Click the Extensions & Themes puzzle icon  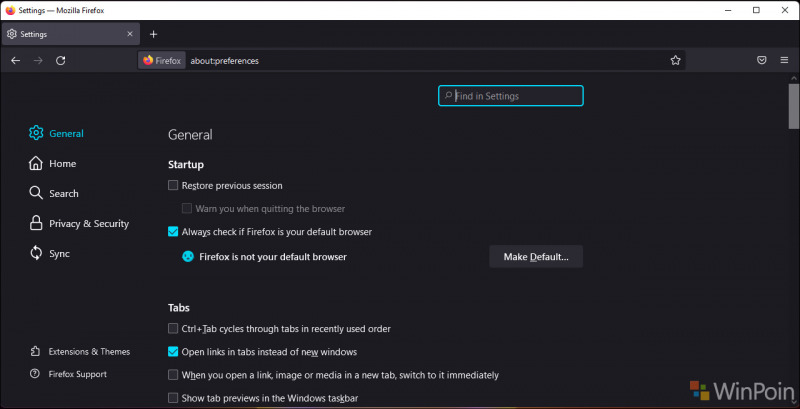[35, 351]
